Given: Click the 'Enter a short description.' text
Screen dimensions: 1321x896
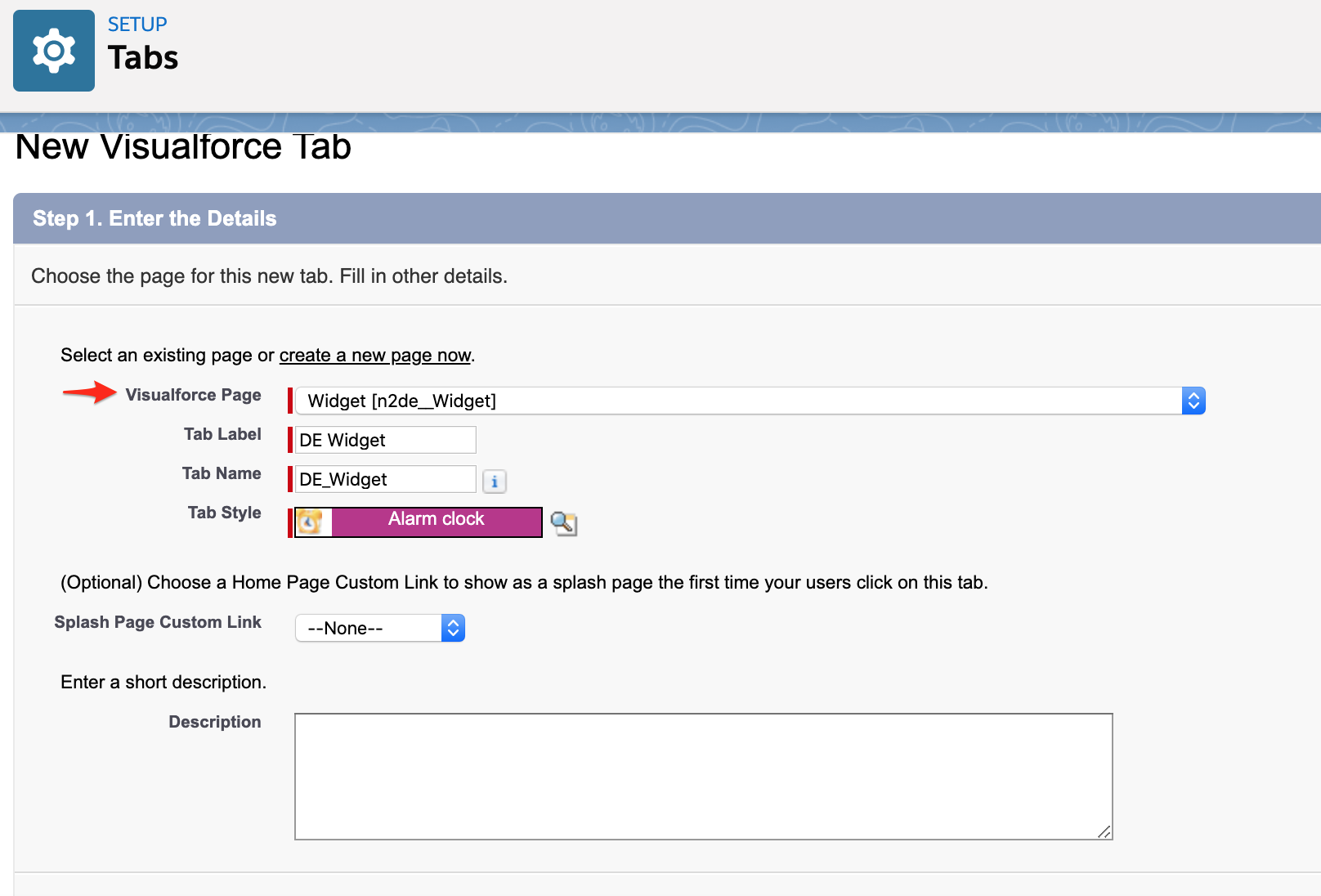Looking at the screenshot, I should pyautogui.click(x=163, y=682).
